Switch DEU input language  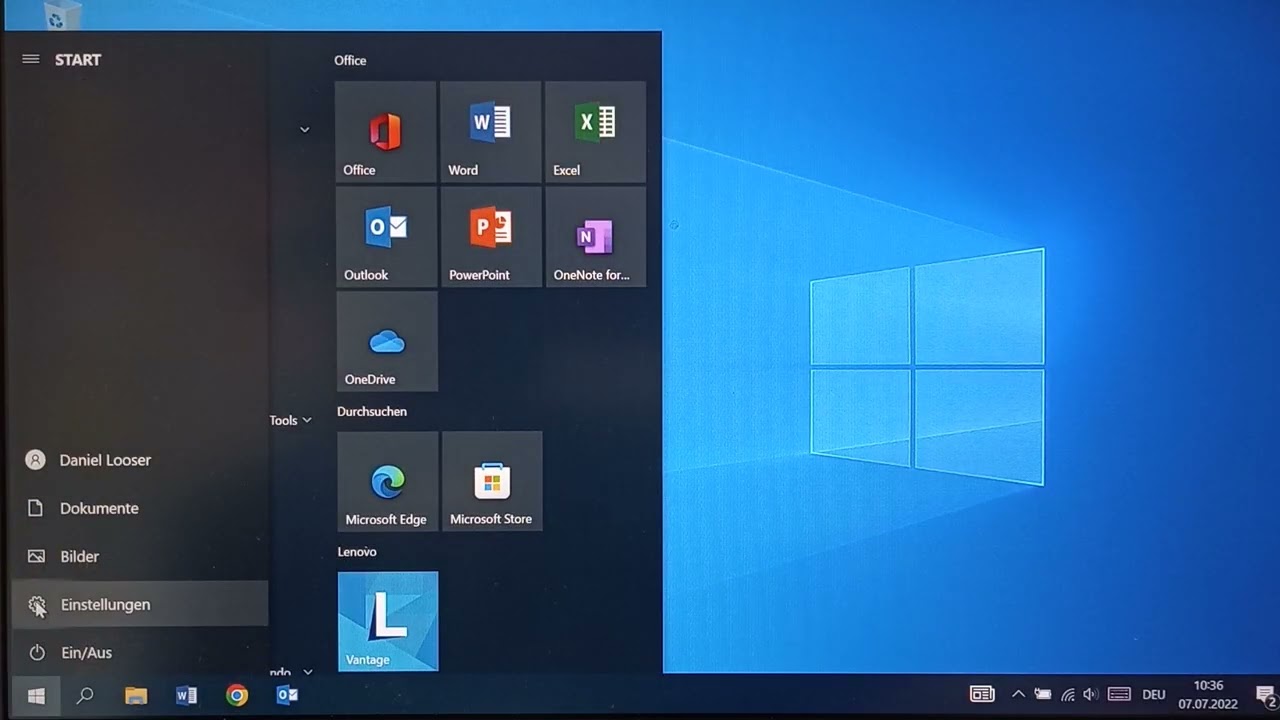tap(1153, 695)
